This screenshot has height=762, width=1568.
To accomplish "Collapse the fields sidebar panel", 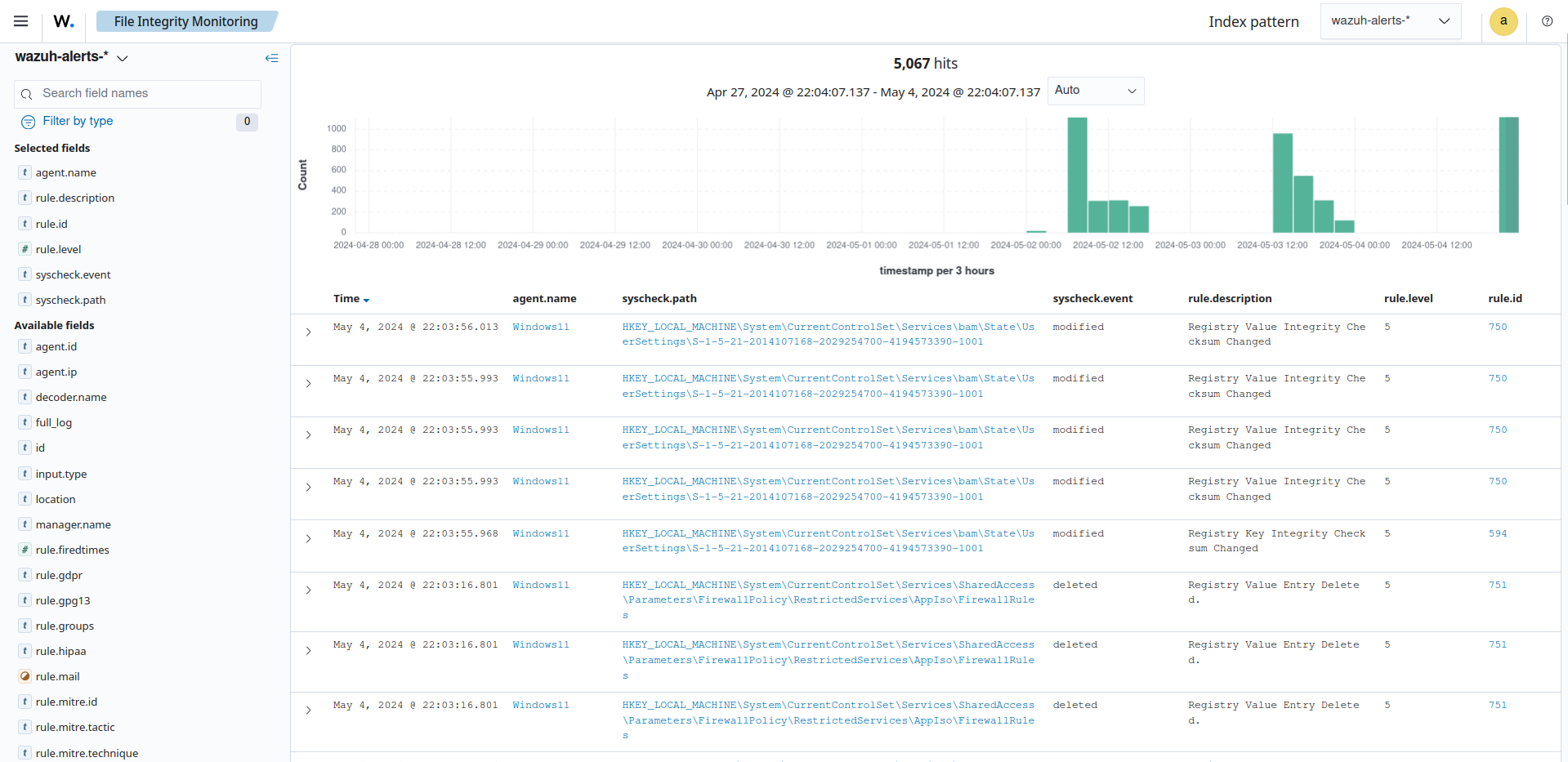I will point(271,58).
